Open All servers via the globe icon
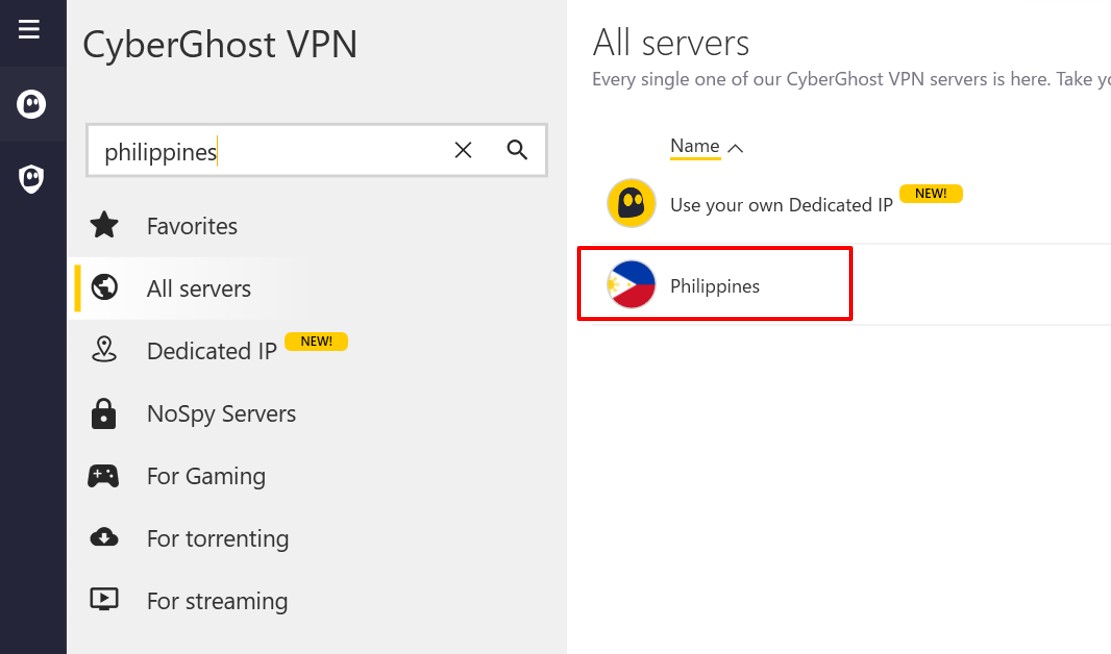 [x=104, y=288]
